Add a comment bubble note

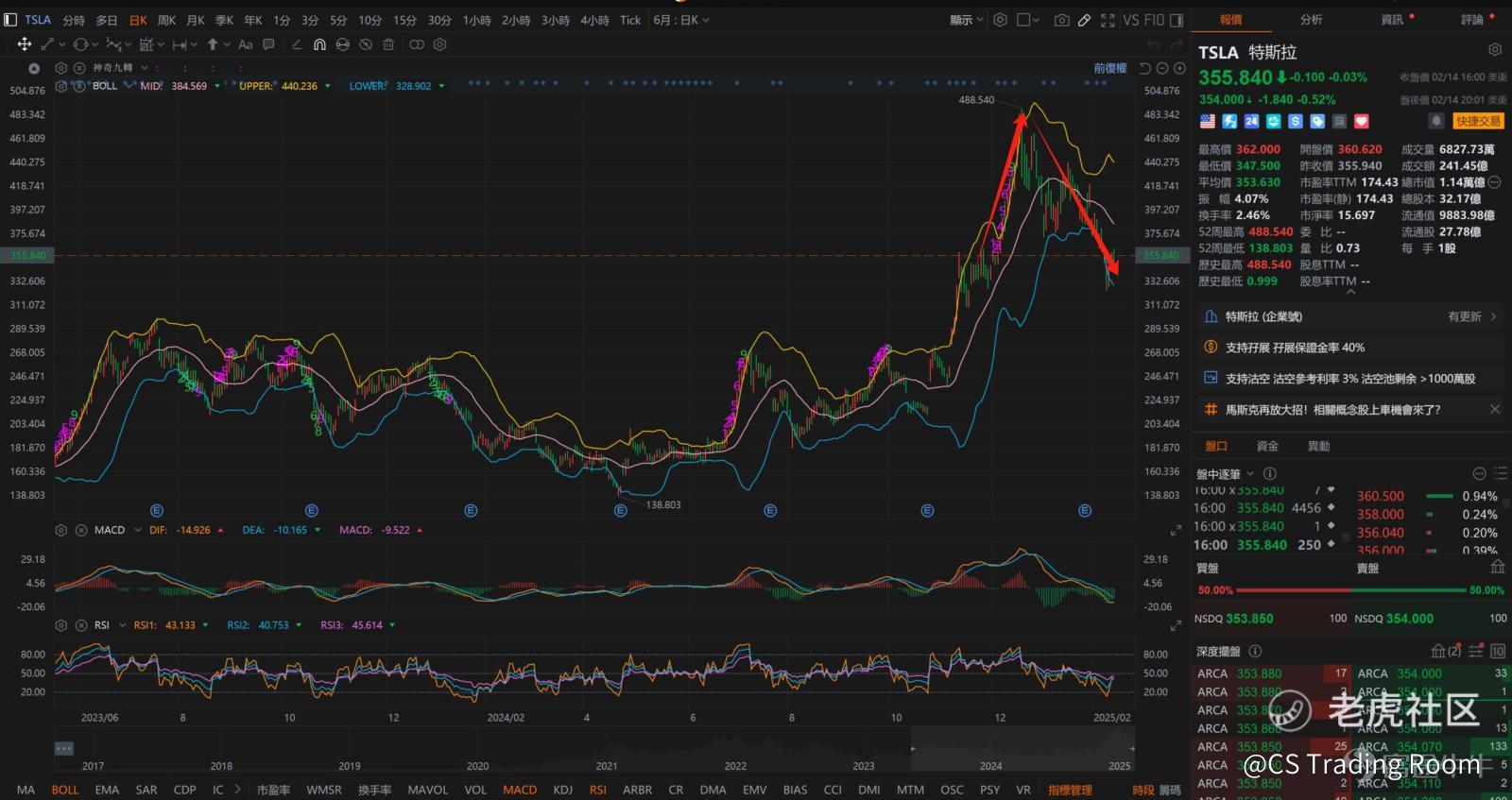coord(268,44)
